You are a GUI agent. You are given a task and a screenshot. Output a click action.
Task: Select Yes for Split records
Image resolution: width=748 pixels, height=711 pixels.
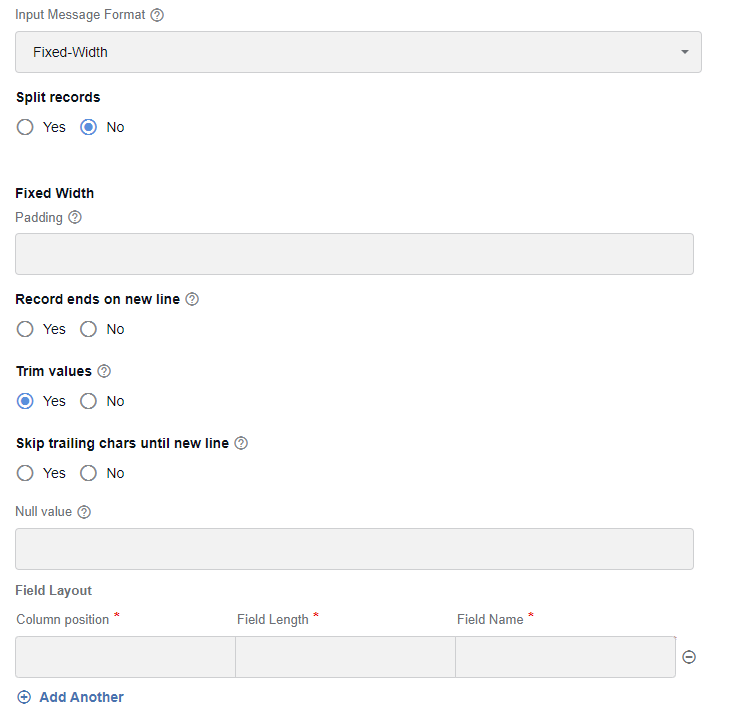click(x=25, y=127)
